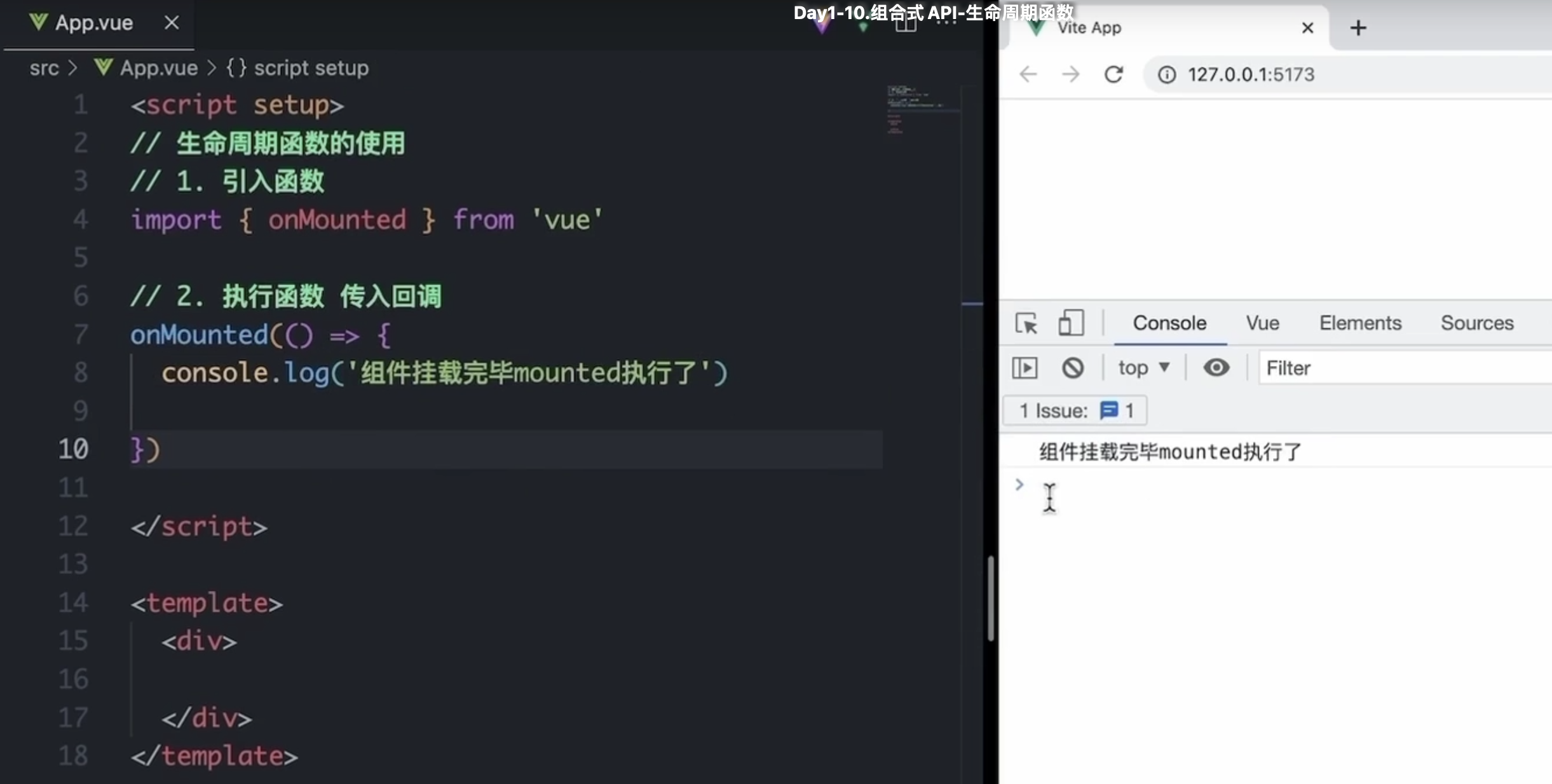The image size is (1552, 784).
Task: Toggle the live expression eye icon
Action: coord(1216,368)
